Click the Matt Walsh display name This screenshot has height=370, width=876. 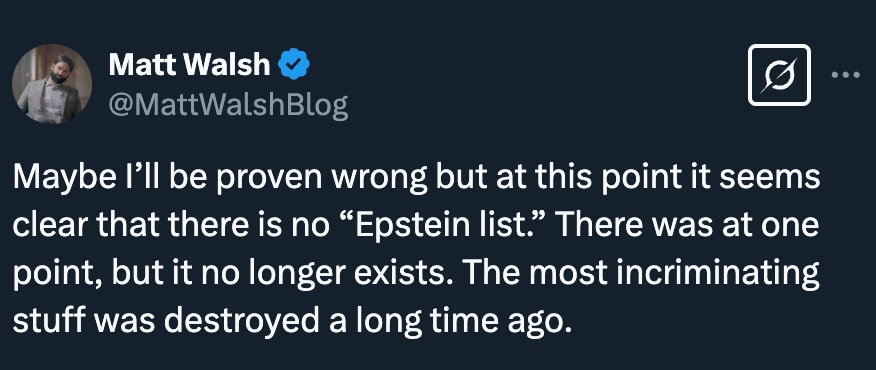click(x=189, y=65)
